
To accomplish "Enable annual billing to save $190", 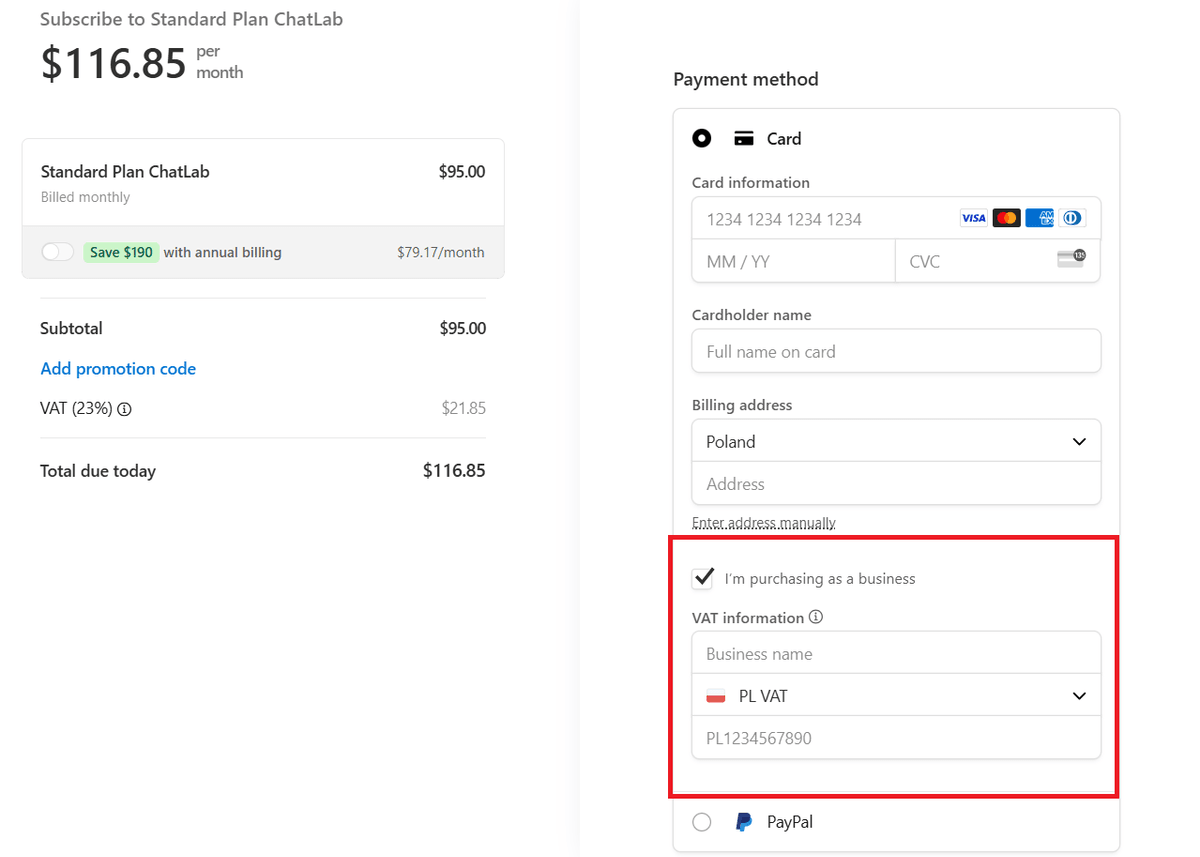I will tap(57, 252).
